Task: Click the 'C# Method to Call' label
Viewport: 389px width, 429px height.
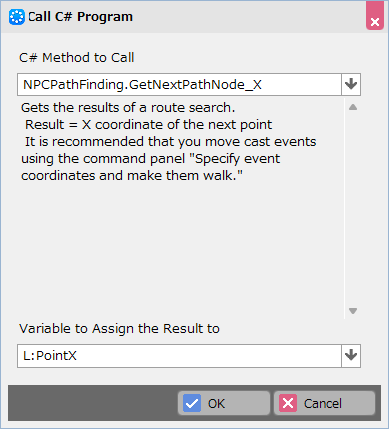Action: pyautogui.click(x=77, y=58)
